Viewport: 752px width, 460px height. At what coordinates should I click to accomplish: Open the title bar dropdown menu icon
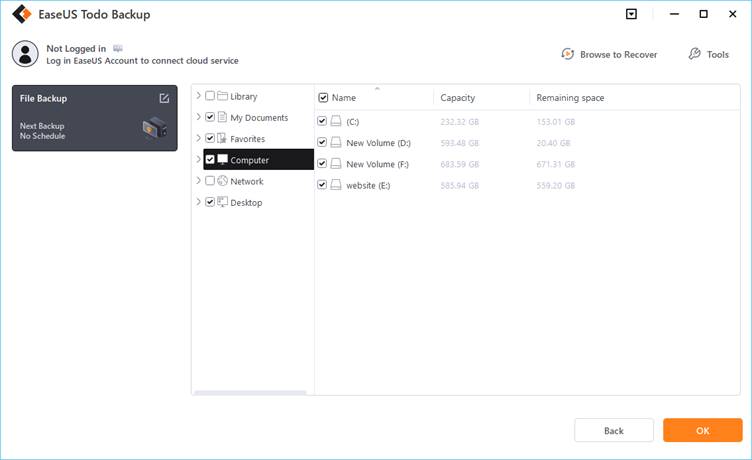tap(631, 14)
